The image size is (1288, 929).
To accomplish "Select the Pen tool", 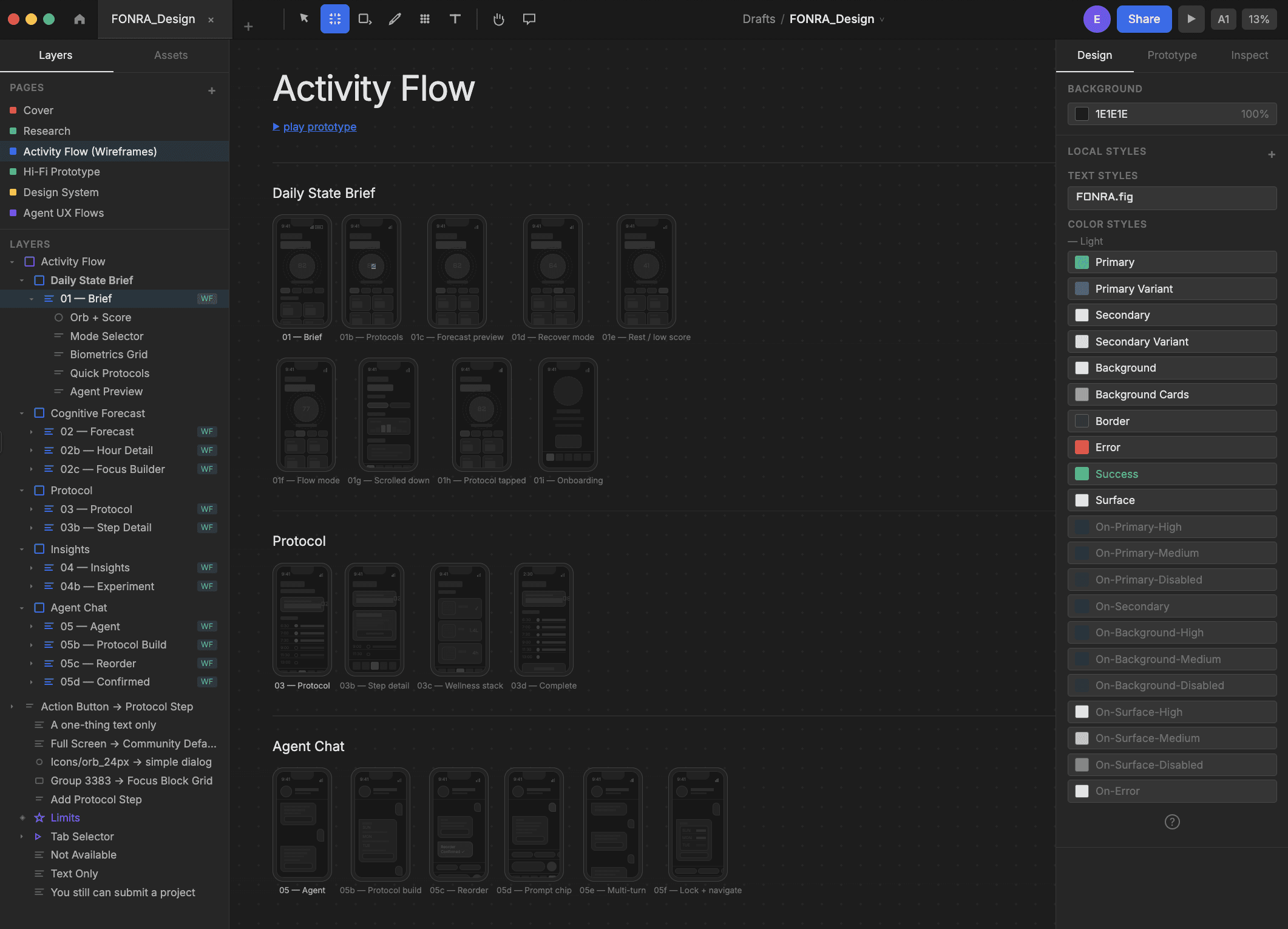I will tap(395, 19).
